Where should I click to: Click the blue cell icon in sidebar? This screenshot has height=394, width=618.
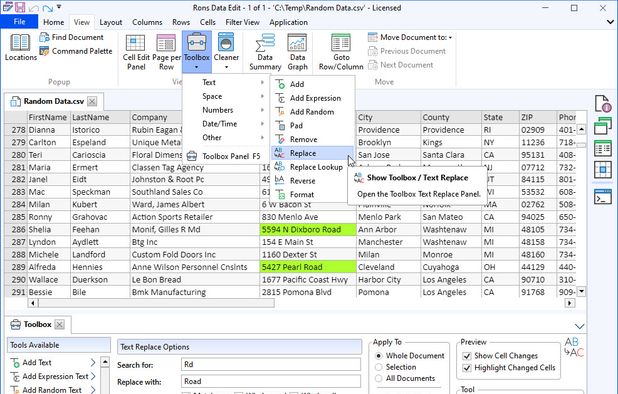(603, 170)
